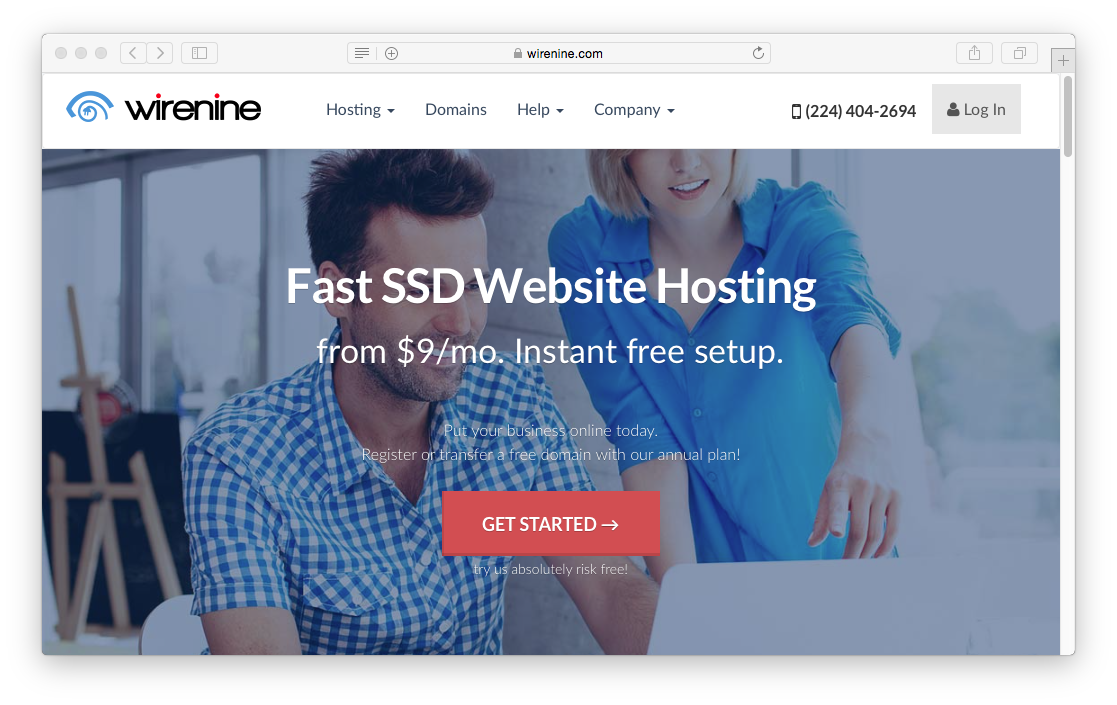Screen dimensions: 1117x705
Task: Click the GET STARTED button
Action: 550,524
